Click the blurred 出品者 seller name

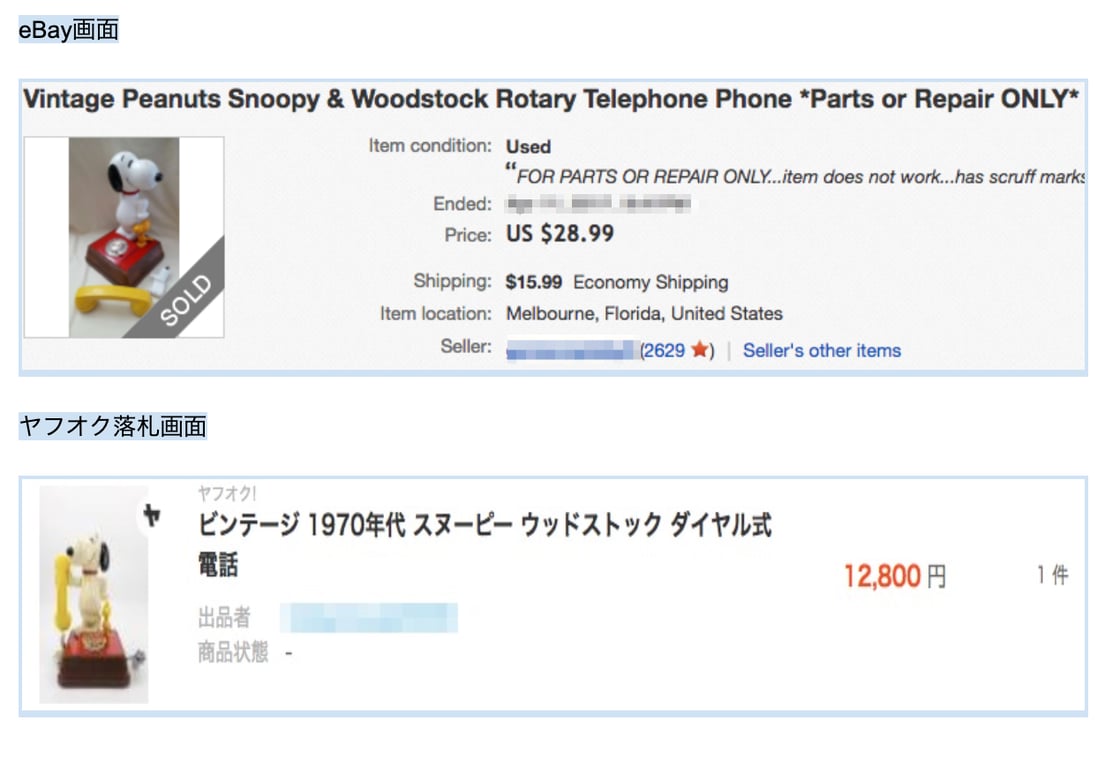tap(368, 618)
